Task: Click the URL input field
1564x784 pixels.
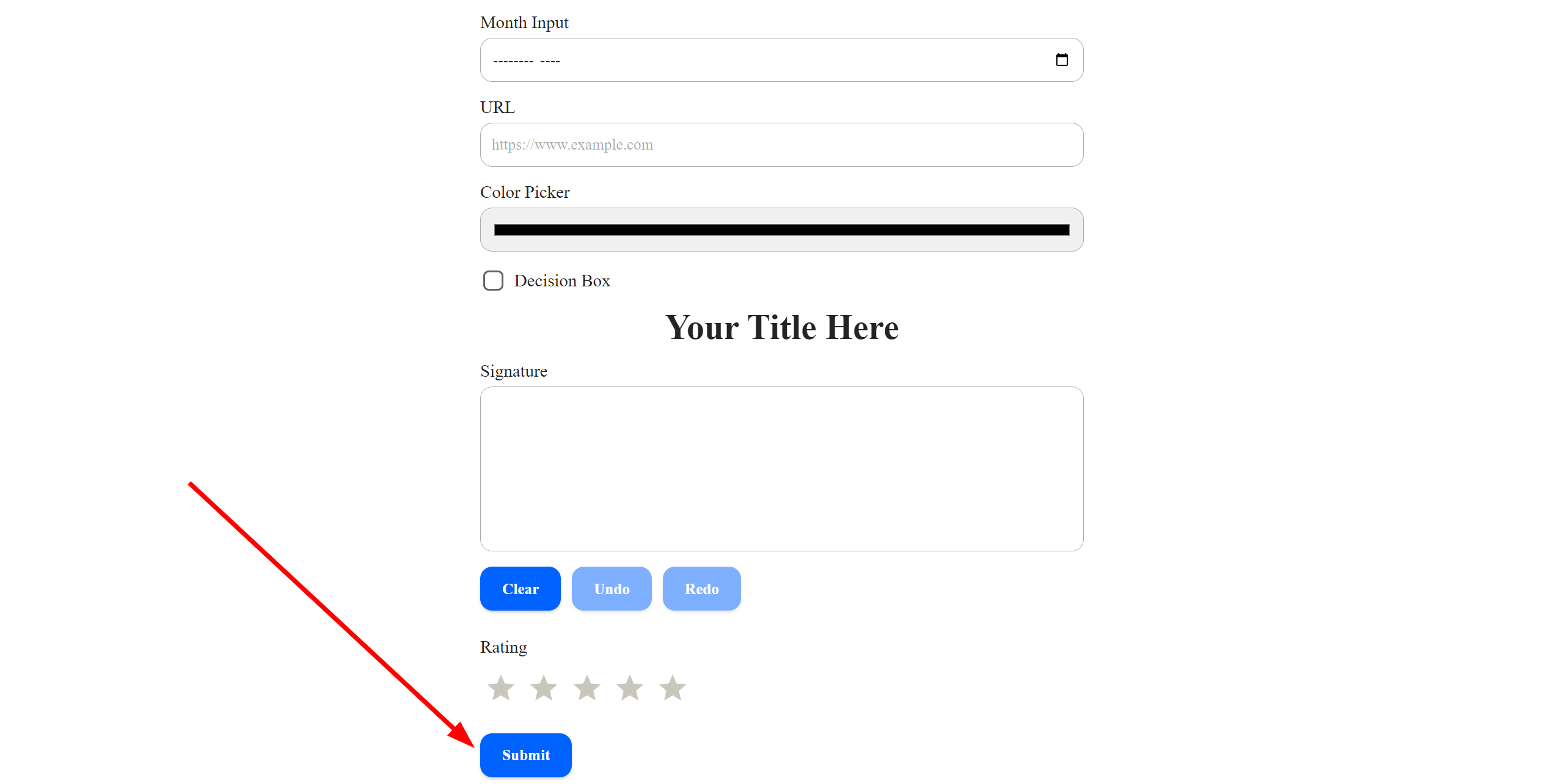Action: [781, 144]
